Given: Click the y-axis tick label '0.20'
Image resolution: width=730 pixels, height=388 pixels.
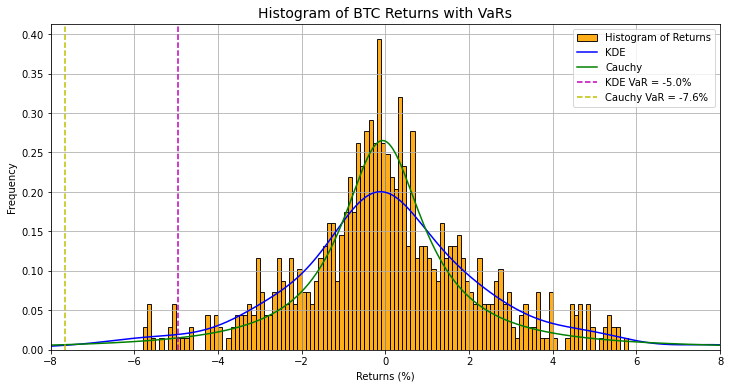Looking at the screenshot, I should (34, 193).
